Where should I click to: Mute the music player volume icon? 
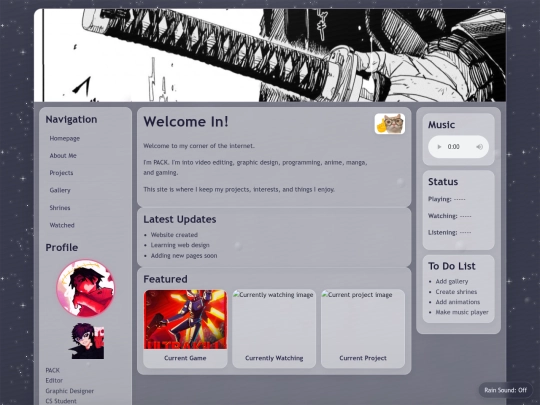(479, 147)
